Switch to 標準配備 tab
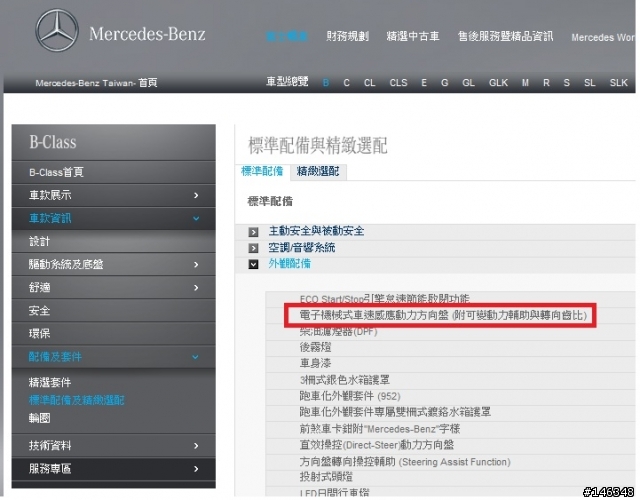Screen dimensions: 640x500 [x=262, y=171]
